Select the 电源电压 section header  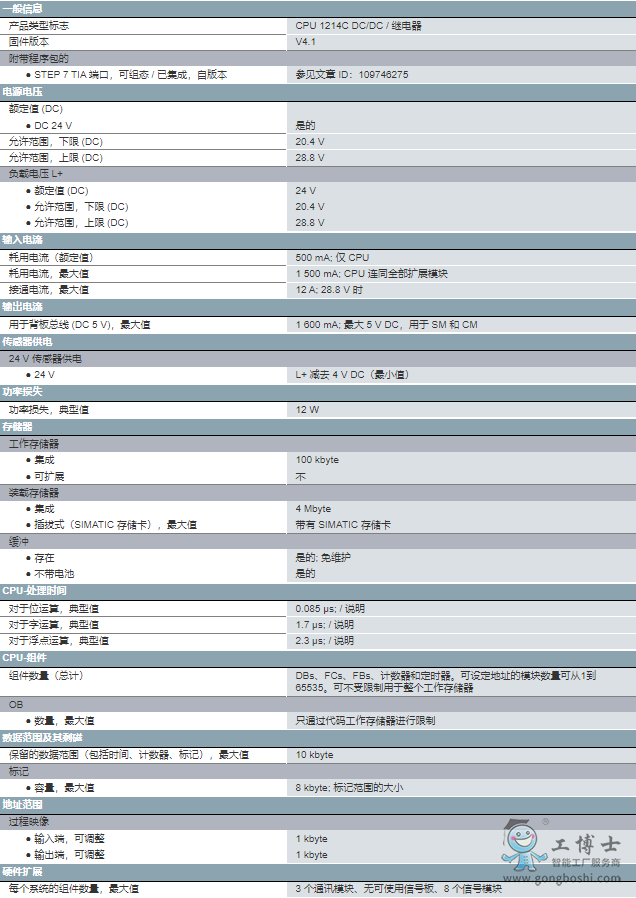(x=23, y=91)
